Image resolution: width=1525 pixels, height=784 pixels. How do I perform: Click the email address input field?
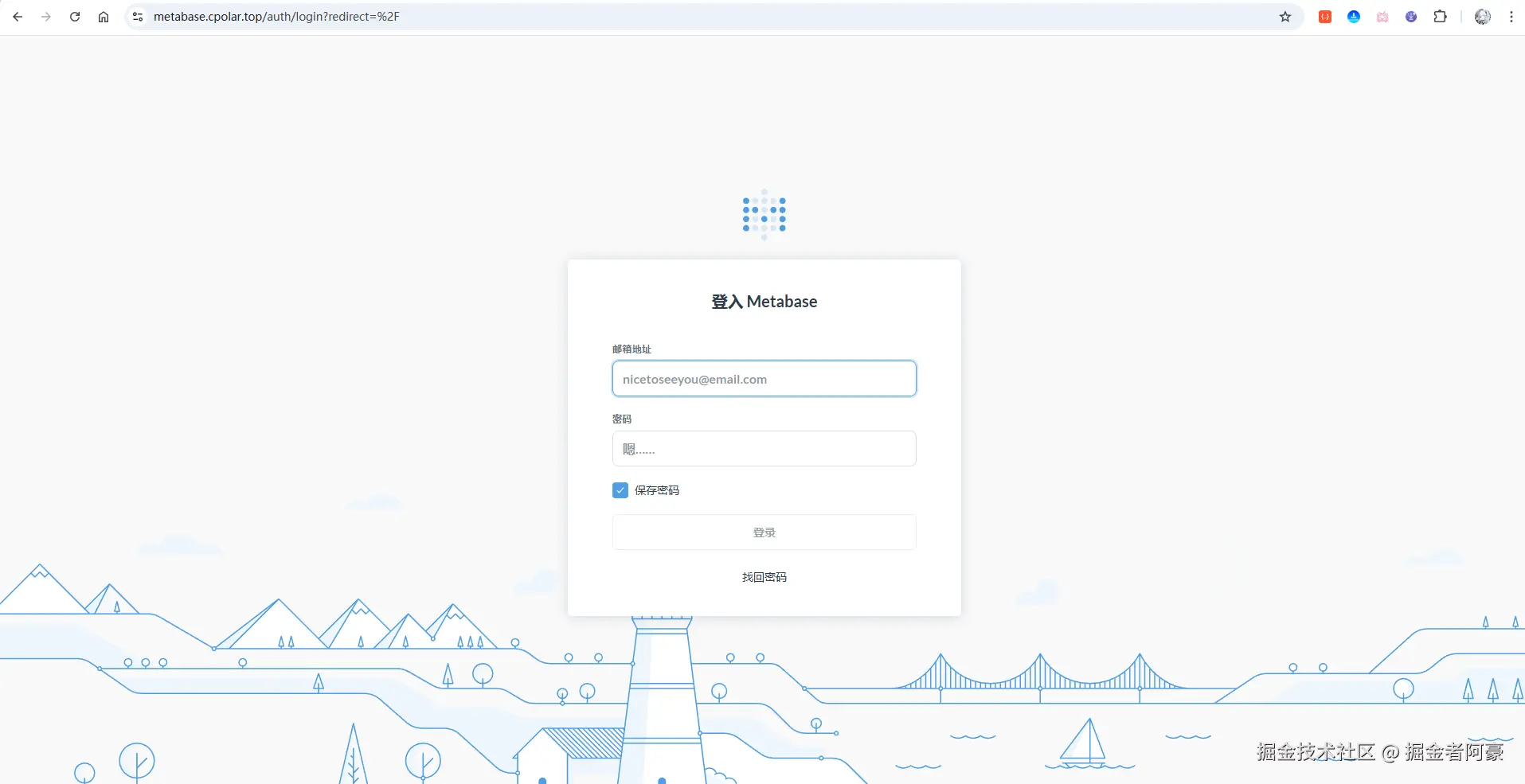click(x=764, y=379)
